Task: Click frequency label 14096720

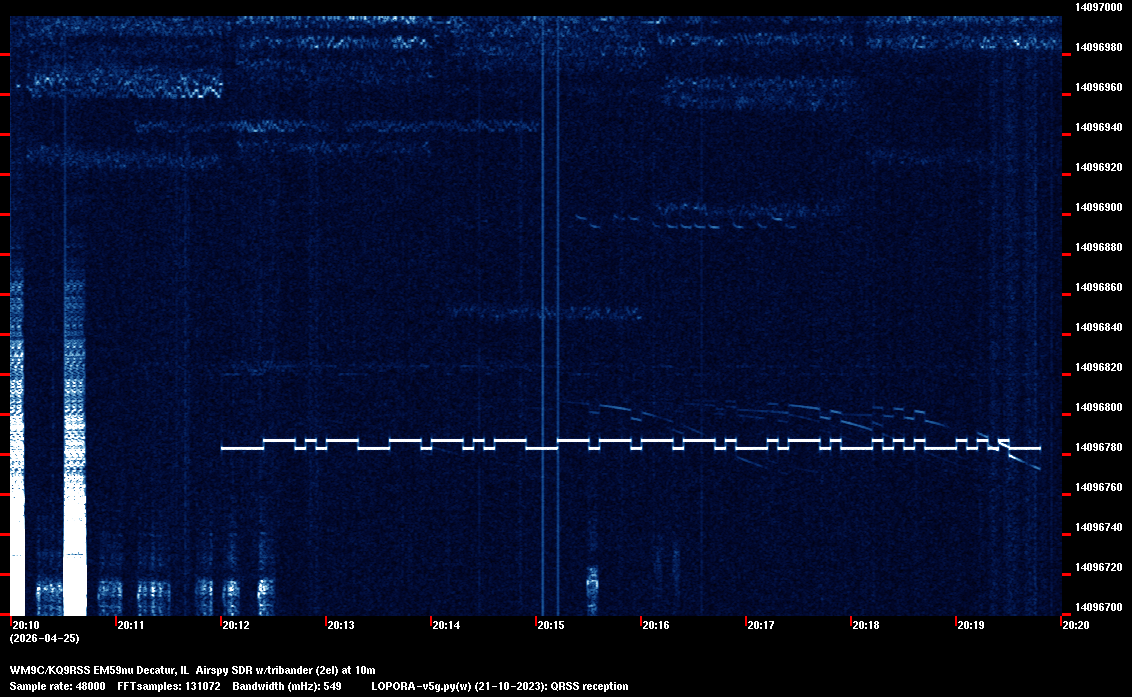Action: pyautogui.click(x=1099, y=567)
